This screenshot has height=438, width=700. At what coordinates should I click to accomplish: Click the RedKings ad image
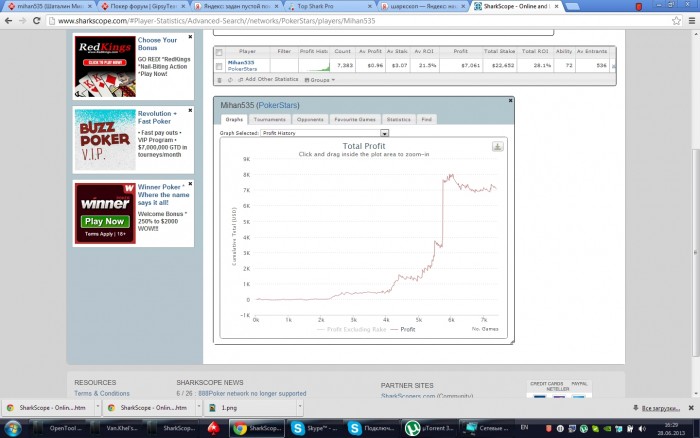(x=105, y=66)
